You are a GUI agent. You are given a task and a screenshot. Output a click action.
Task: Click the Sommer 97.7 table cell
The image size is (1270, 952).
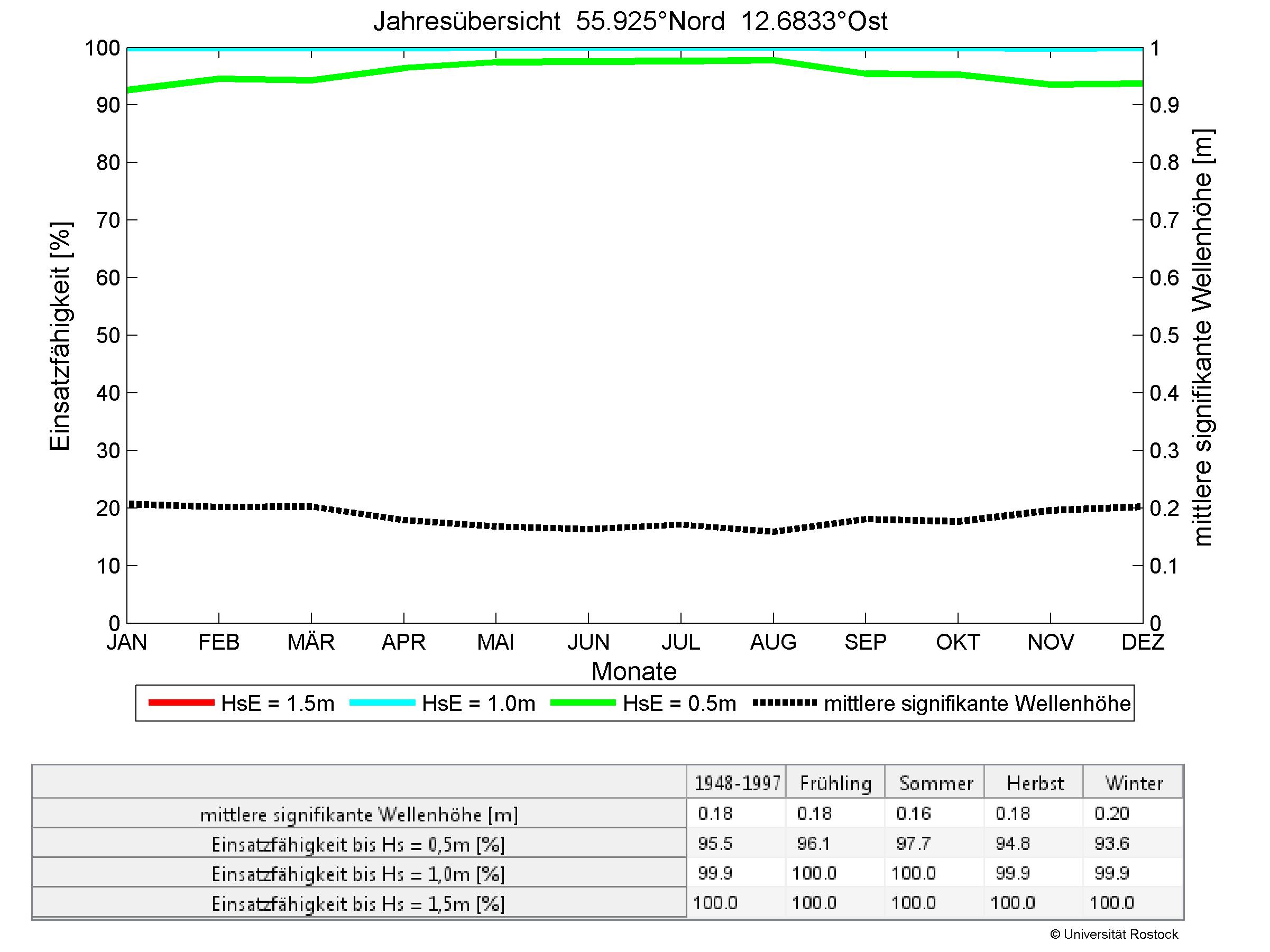pyautogui.click(x=913, y=844)
